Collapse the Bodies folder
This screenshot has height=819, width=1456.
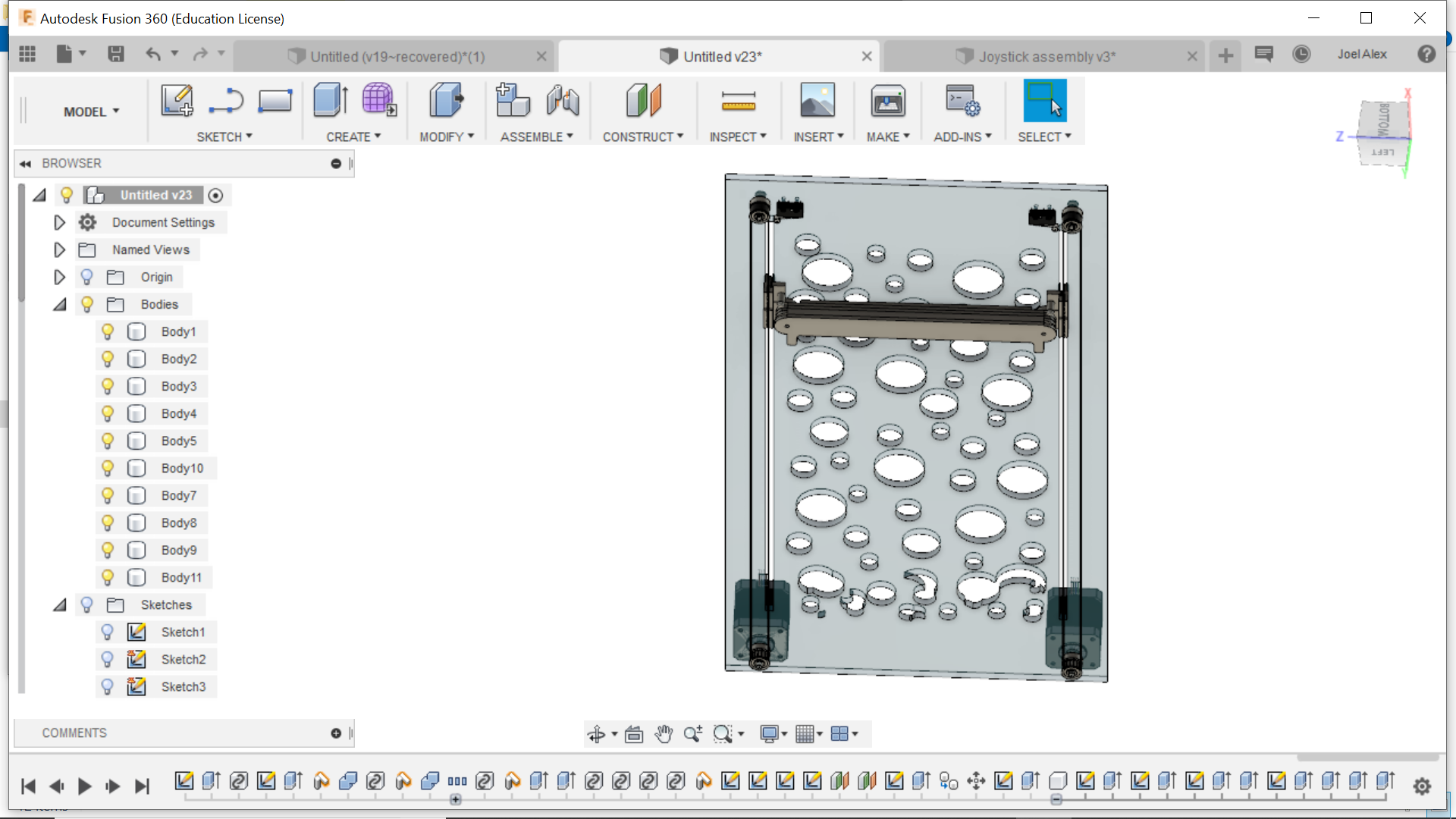[x=59, y=304]
